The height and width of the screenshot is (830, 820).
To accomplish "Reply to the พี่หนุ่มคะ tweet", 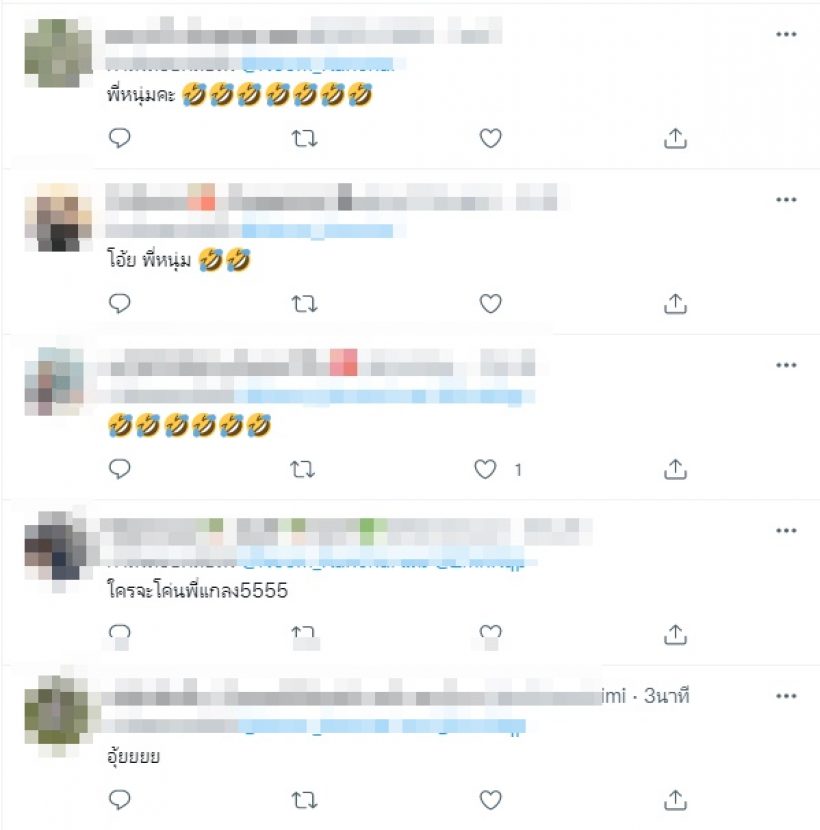I will pos(120,138).
